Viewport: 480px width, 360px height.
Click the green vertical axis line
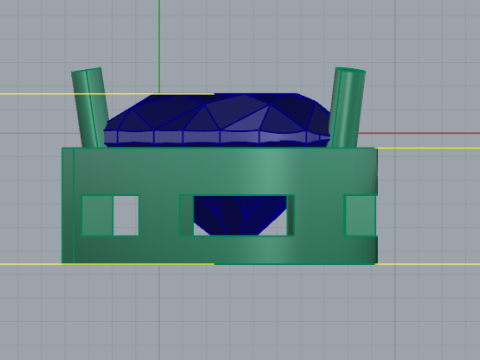point(159,46)
